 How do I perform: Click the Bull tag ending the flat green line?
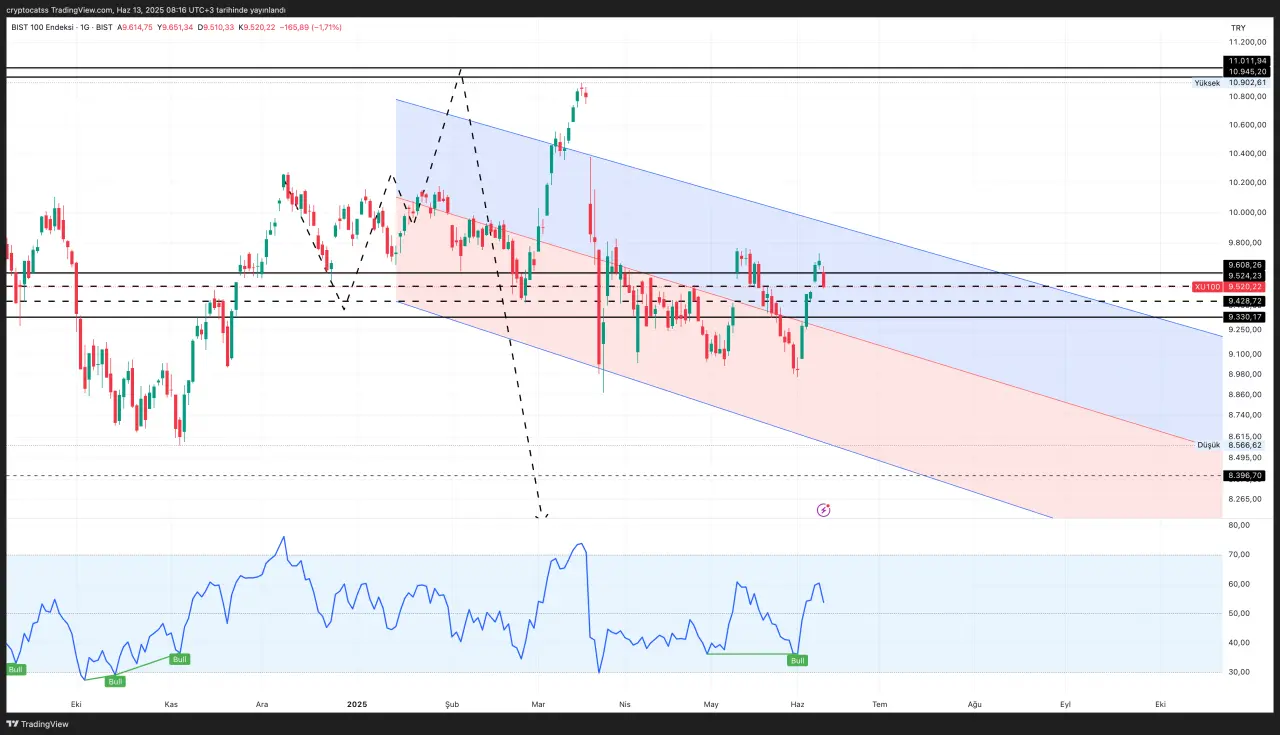(797, 660)
